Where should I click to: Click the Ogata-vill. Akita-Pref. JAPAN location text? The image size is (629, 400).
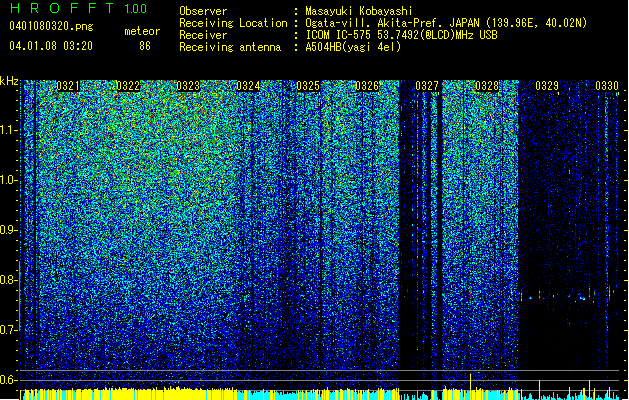pyautogui.click(x=446, y=23)
